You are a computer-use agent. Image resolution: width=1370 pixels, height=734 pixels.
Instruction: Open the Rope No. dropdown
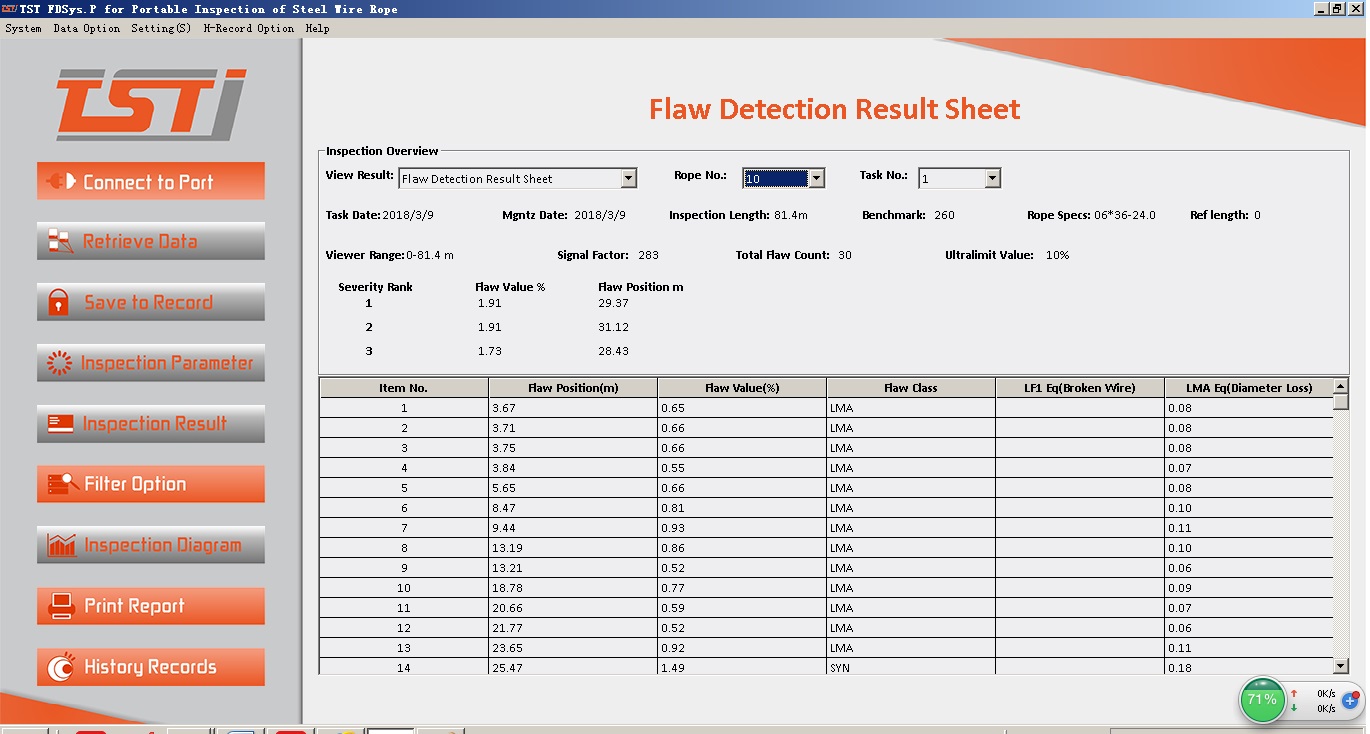[x=816, y=179]
